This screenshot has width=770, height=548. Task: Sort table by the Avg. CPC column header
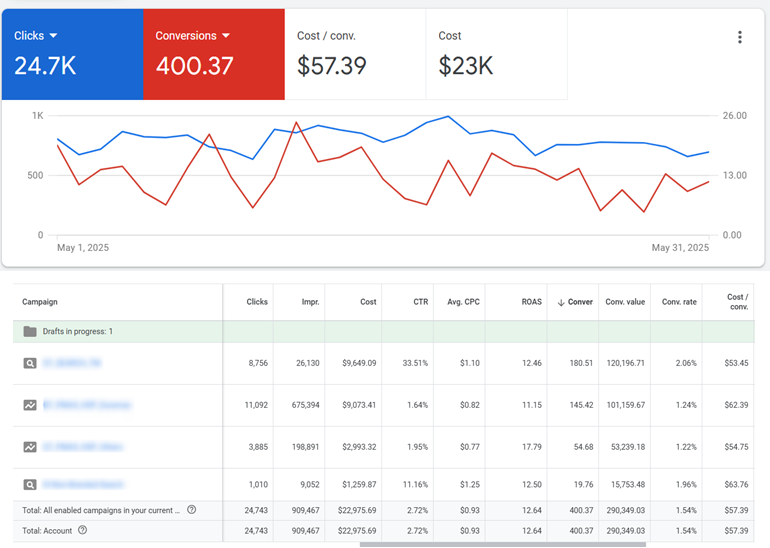pos(463,302)
